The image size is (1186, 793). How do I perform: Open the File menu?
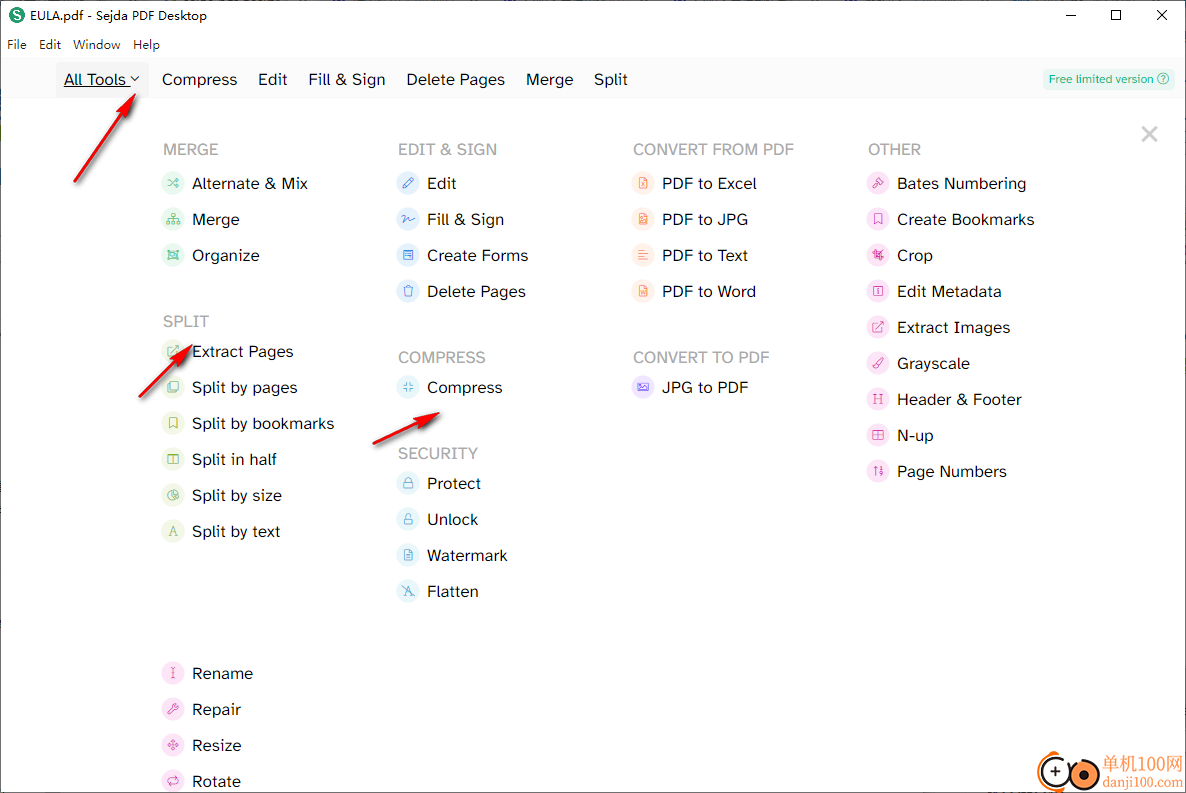[x=17, y=45]
